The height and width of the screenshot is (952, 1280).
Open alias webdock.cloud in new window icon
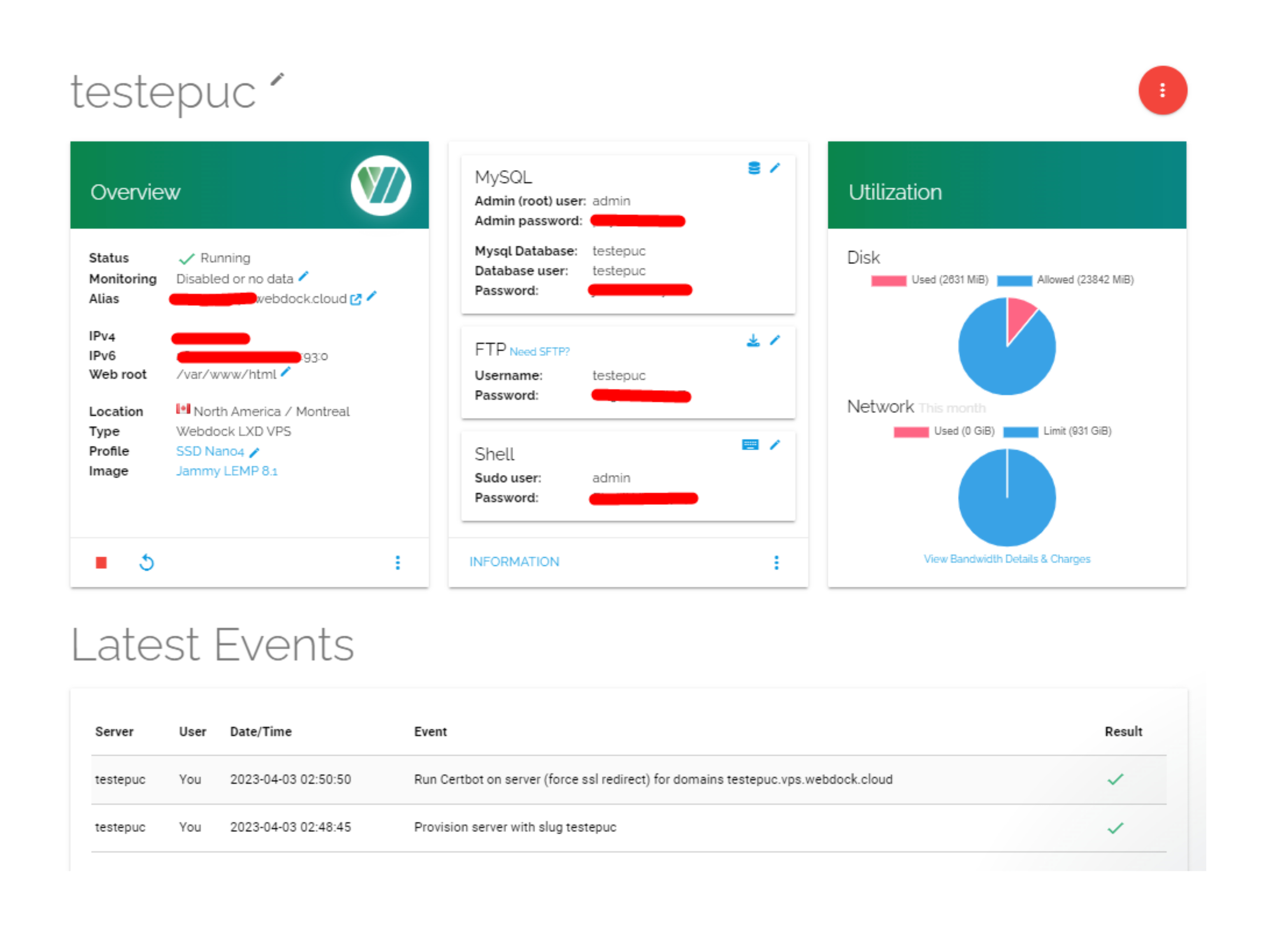click(355, 299)
